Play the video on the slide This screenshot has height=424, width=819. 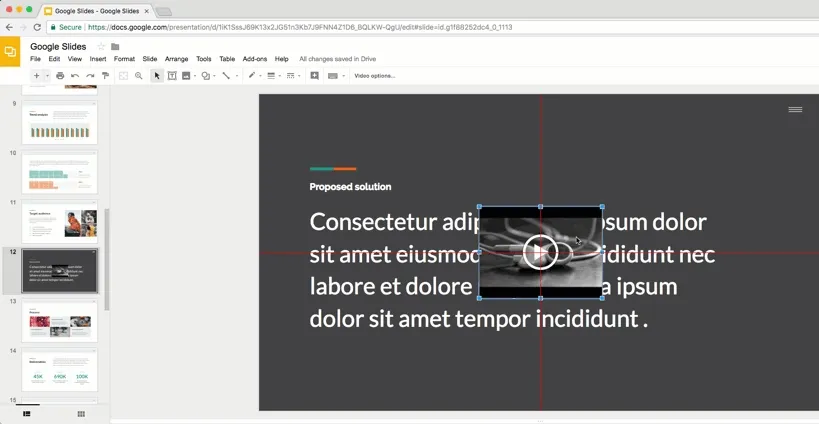540,252
